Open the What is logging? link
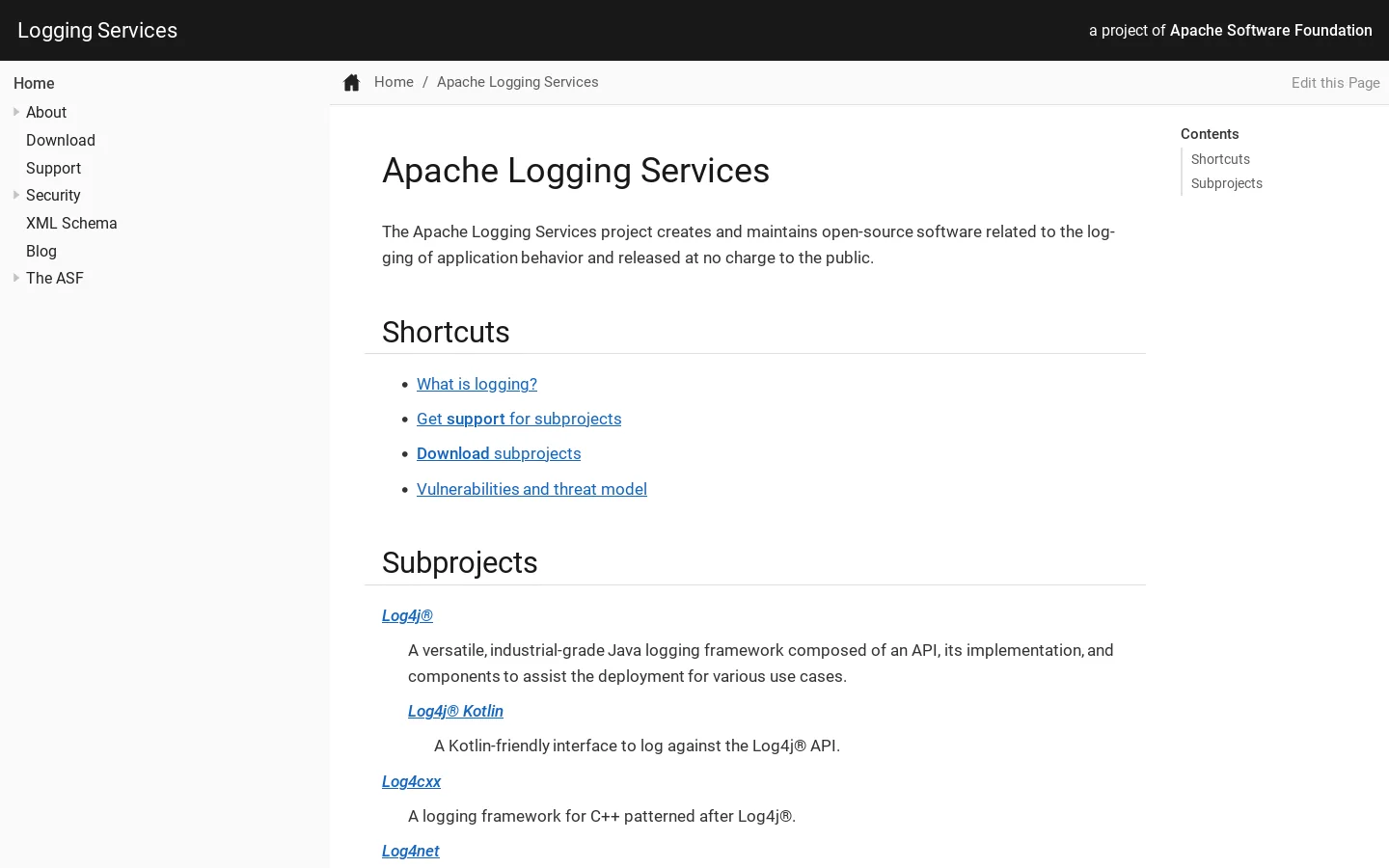The height and width of the screenshot is (868, 1389). tap(477, 384)
